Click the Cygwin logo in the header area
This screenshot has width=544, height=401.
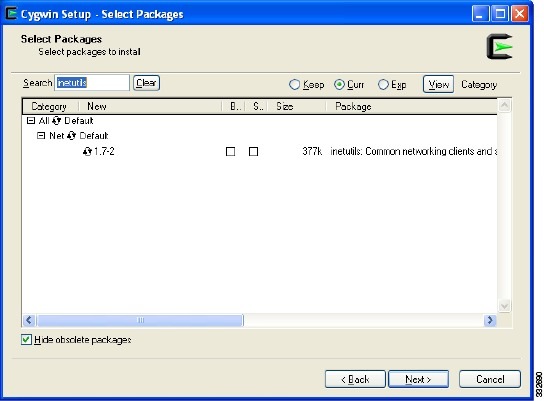[500, 46]
